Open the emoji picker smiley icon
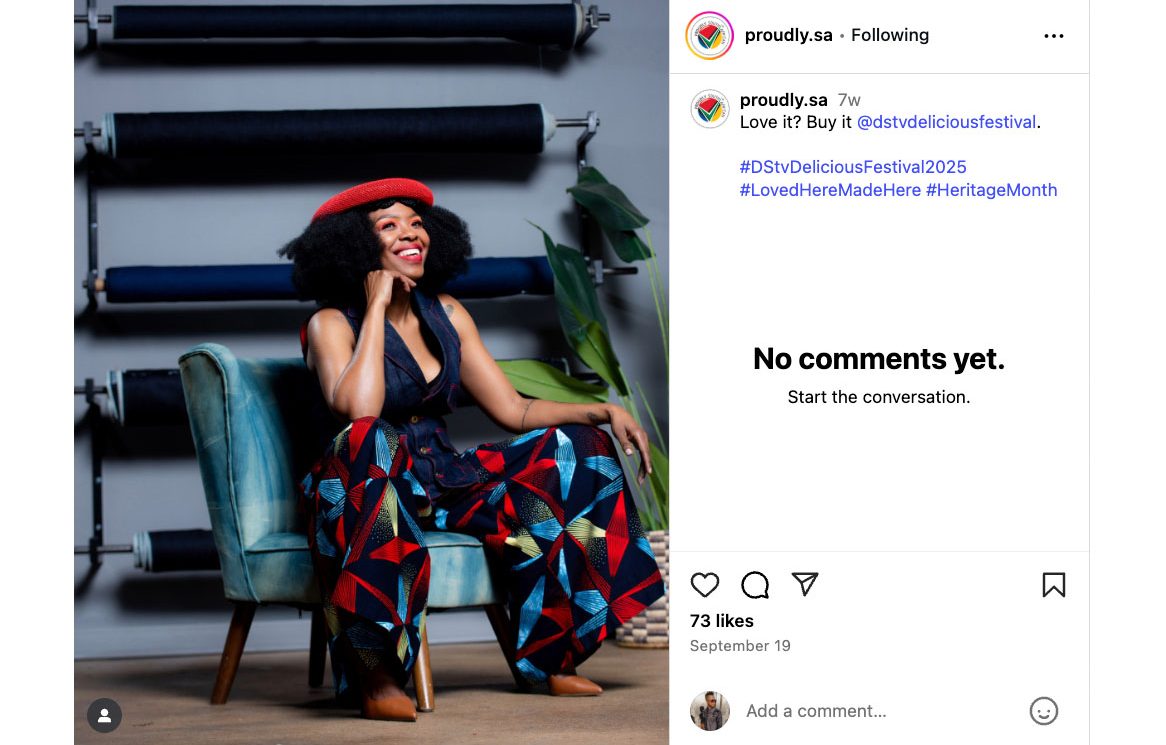The image size is (1166, 745). tap(1043, 711)
